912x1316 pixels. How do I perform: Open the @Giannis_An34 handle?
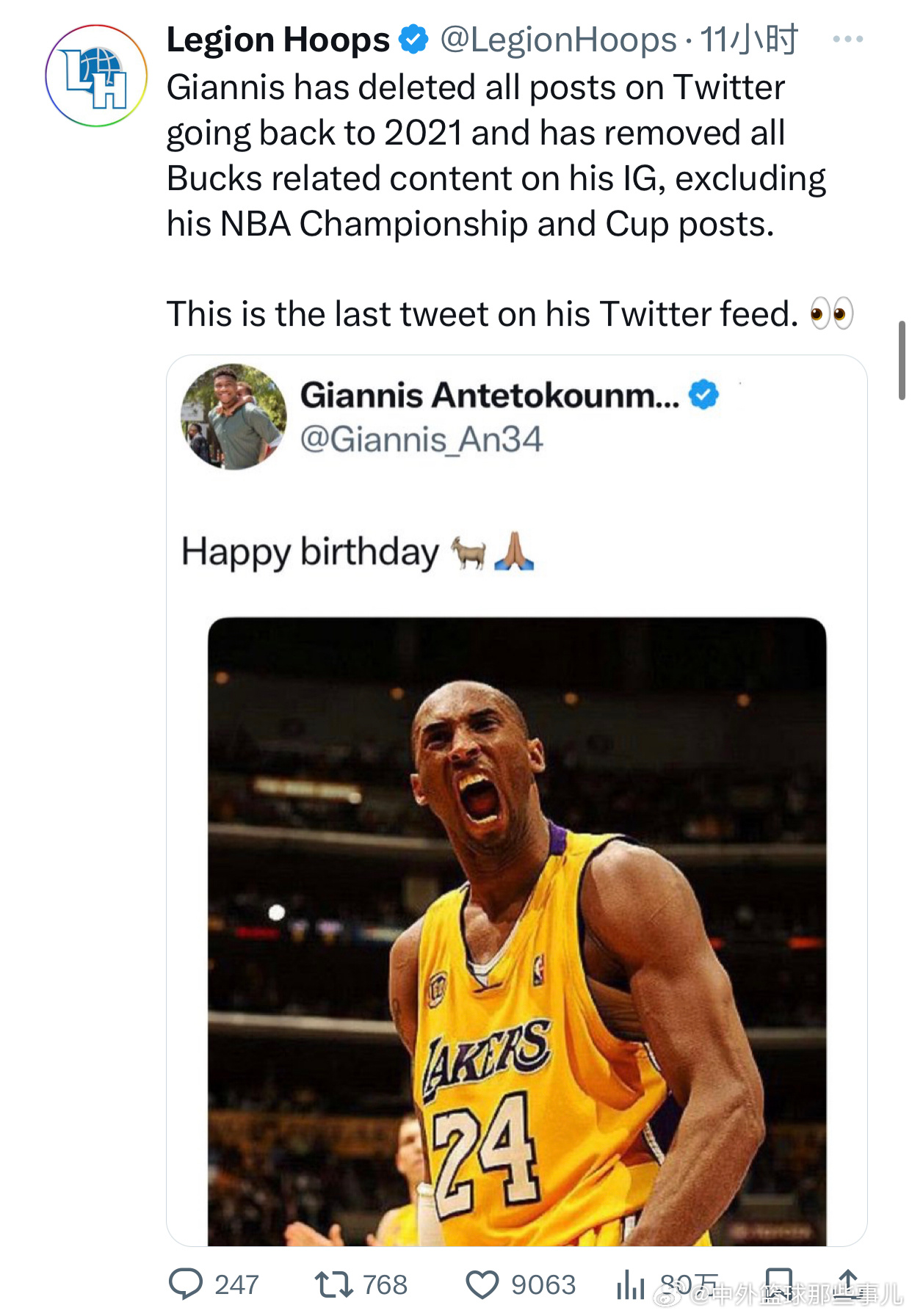(421, 440)
